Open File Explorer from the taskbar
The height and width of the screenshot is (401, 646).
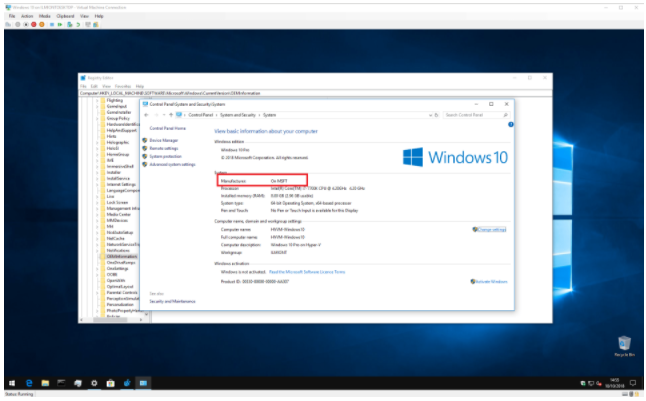[x=45, y=383]
